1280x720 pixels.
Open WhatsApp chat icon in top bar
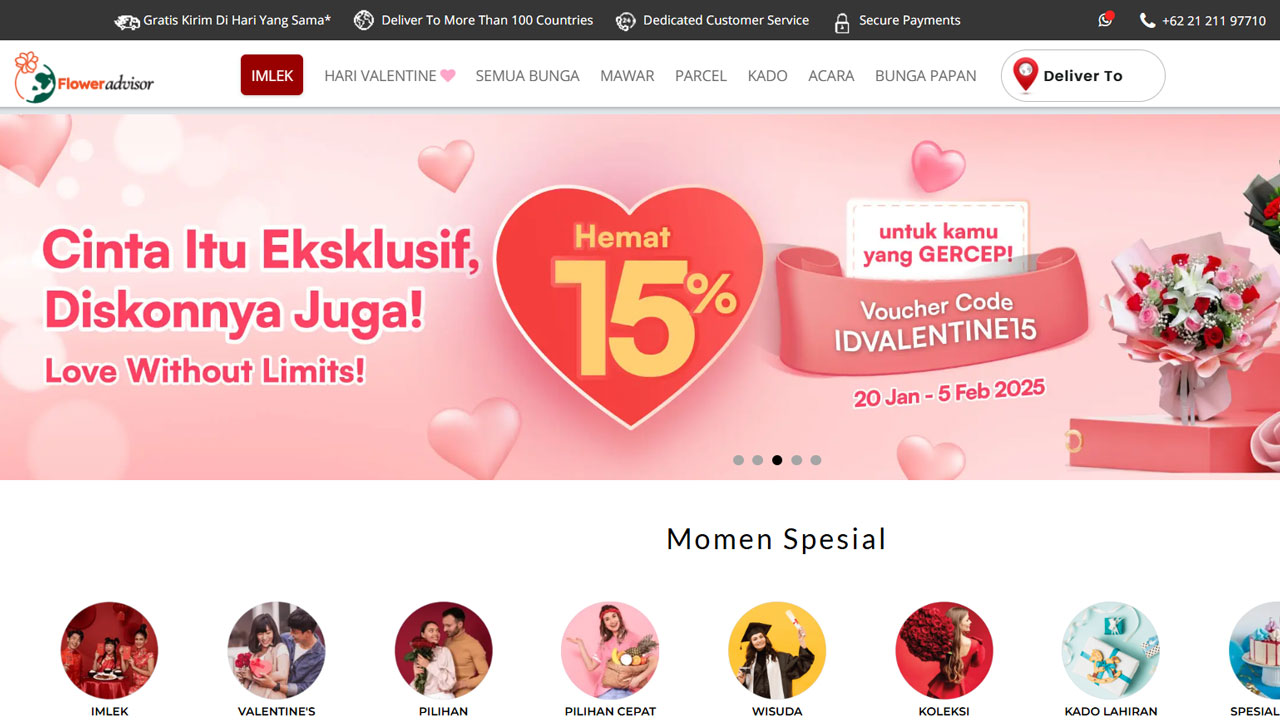1105,19
